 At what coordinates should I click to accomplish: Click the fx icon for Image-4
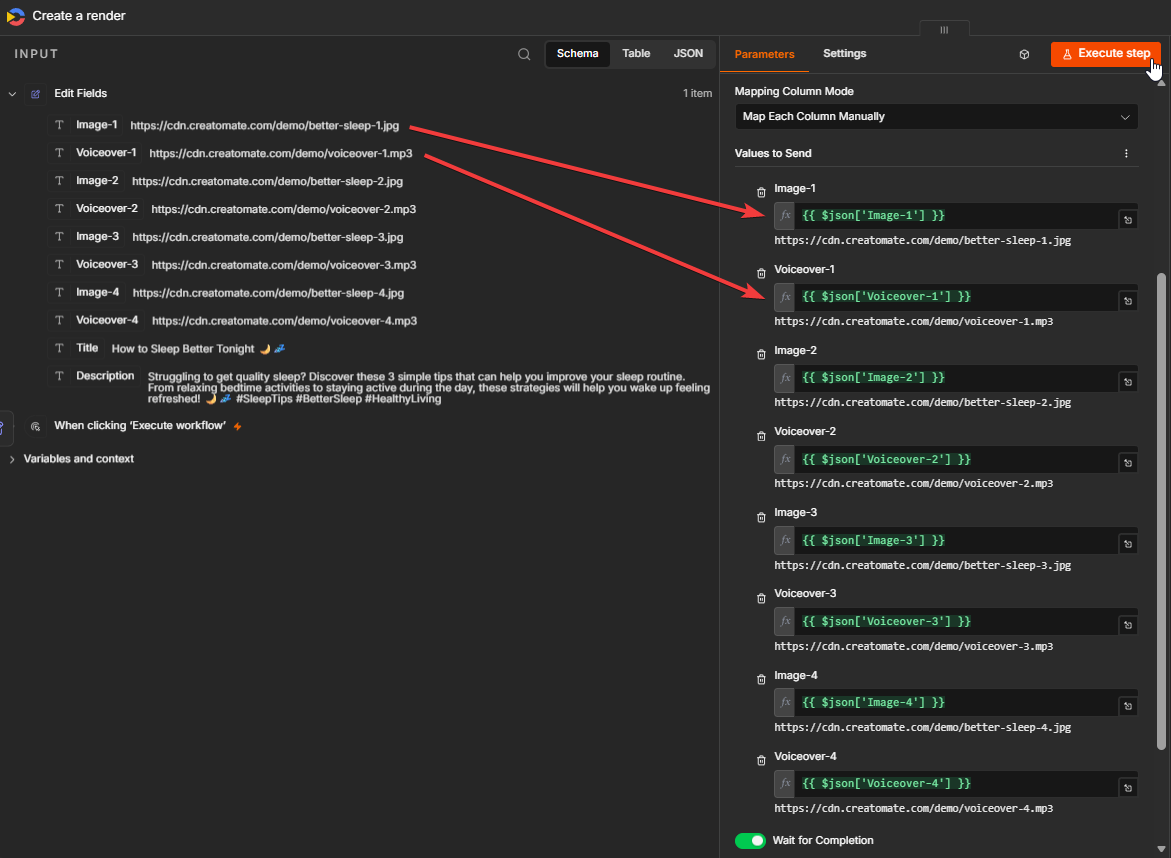(784, 702)
